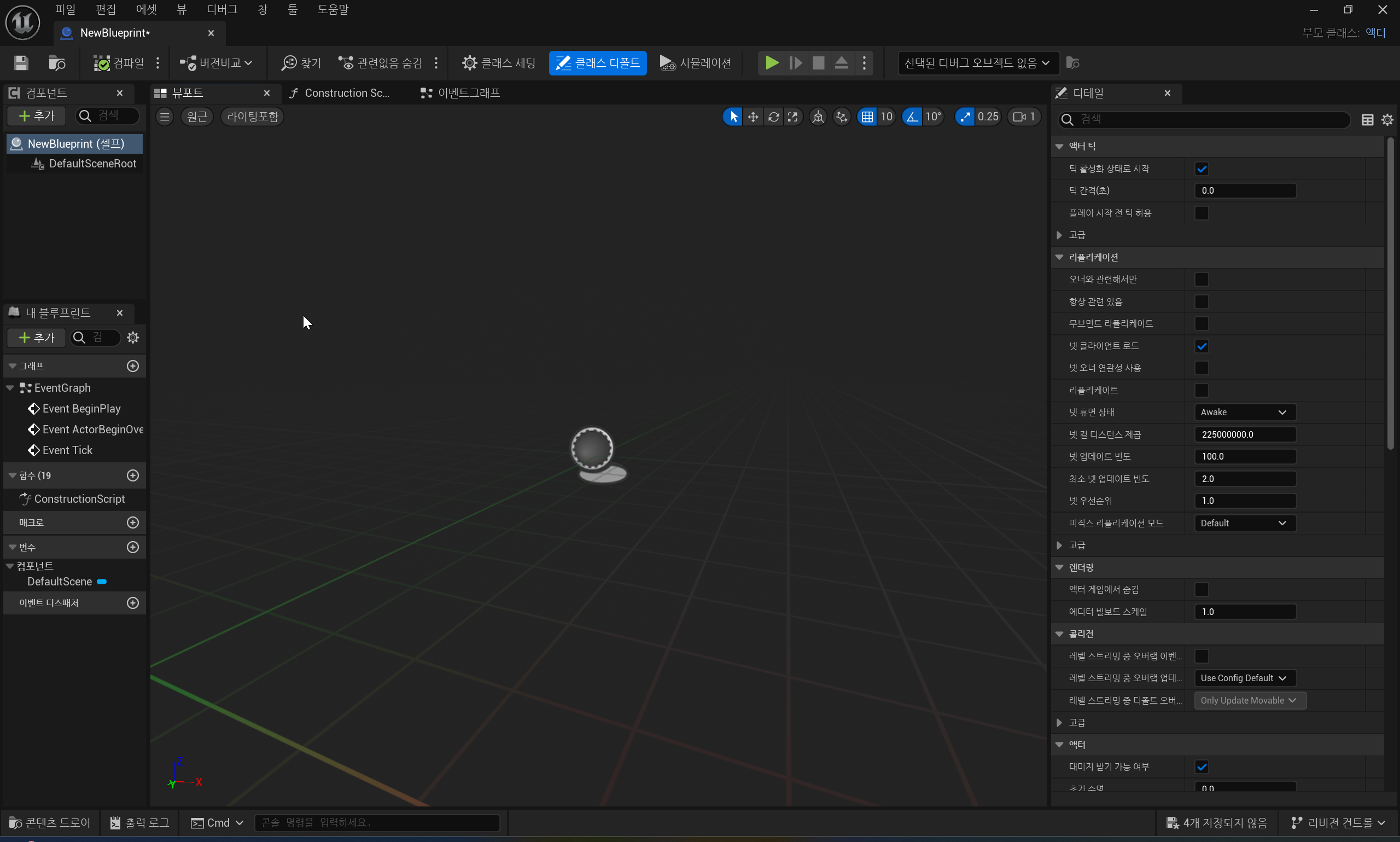
Task: Click the Details panel settings gear
Action: click(x=1387, y=120)
